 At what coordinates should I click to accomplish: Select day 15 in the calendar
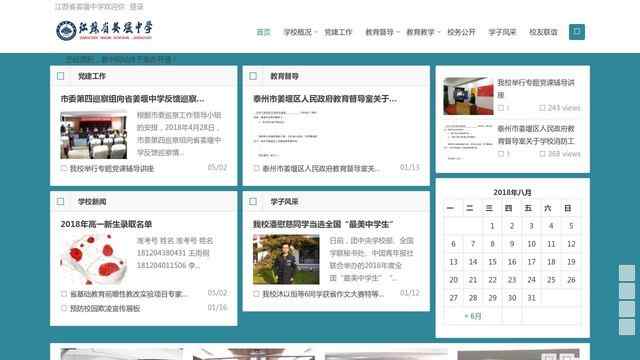492,262
